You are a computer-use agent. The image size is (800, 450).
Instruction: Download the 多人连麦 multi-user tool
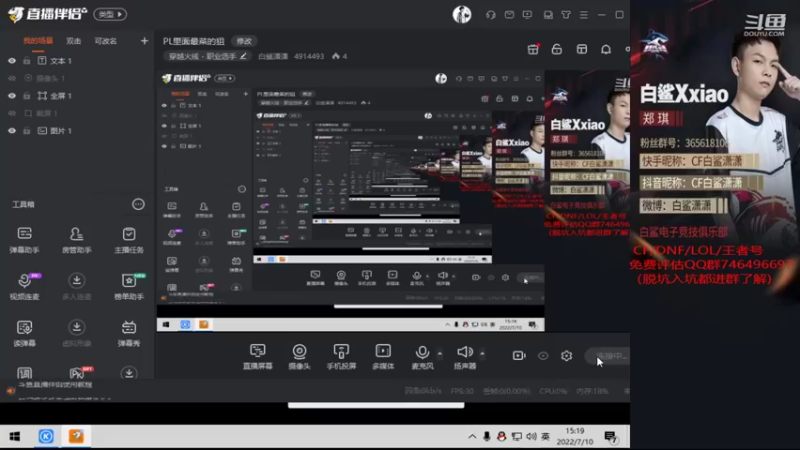point(77,286)
